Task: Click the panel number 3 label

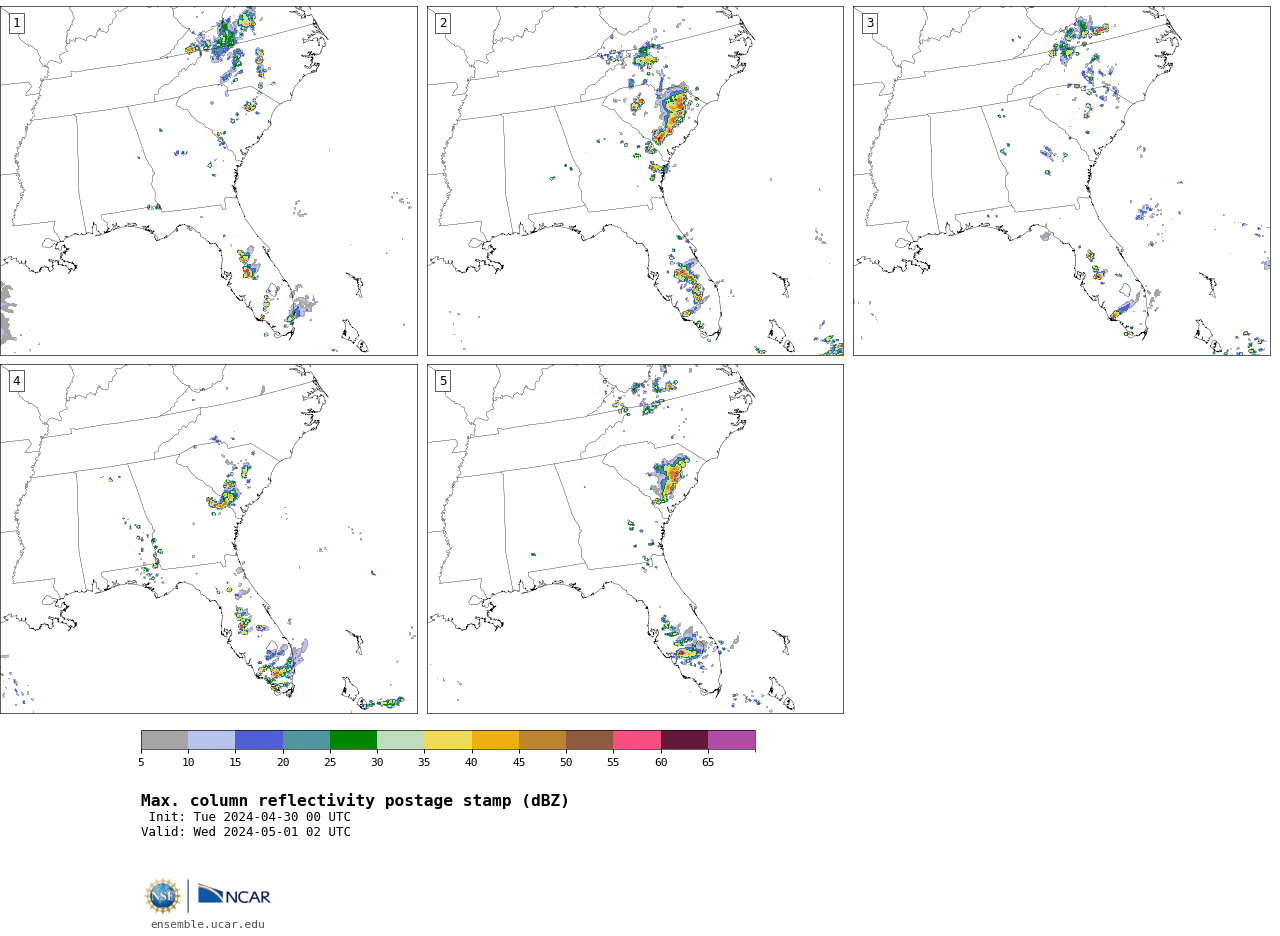Action: click(x=870, y=23)
